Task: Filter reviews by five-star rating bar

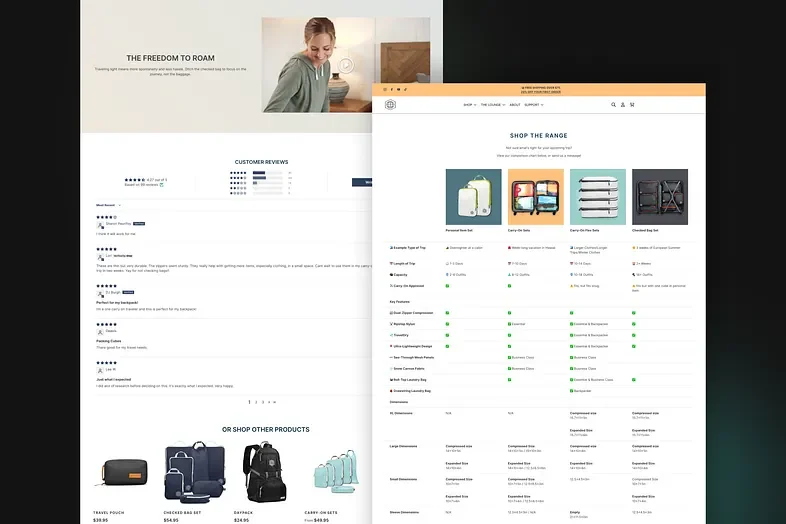Action: [x=268, y=172]
